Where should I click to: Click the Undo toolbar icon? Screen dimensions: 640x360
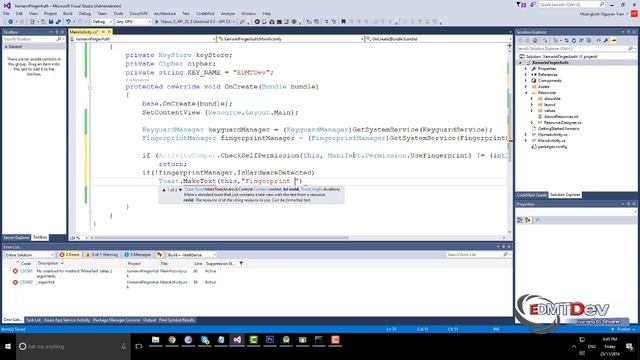(68, 22)
